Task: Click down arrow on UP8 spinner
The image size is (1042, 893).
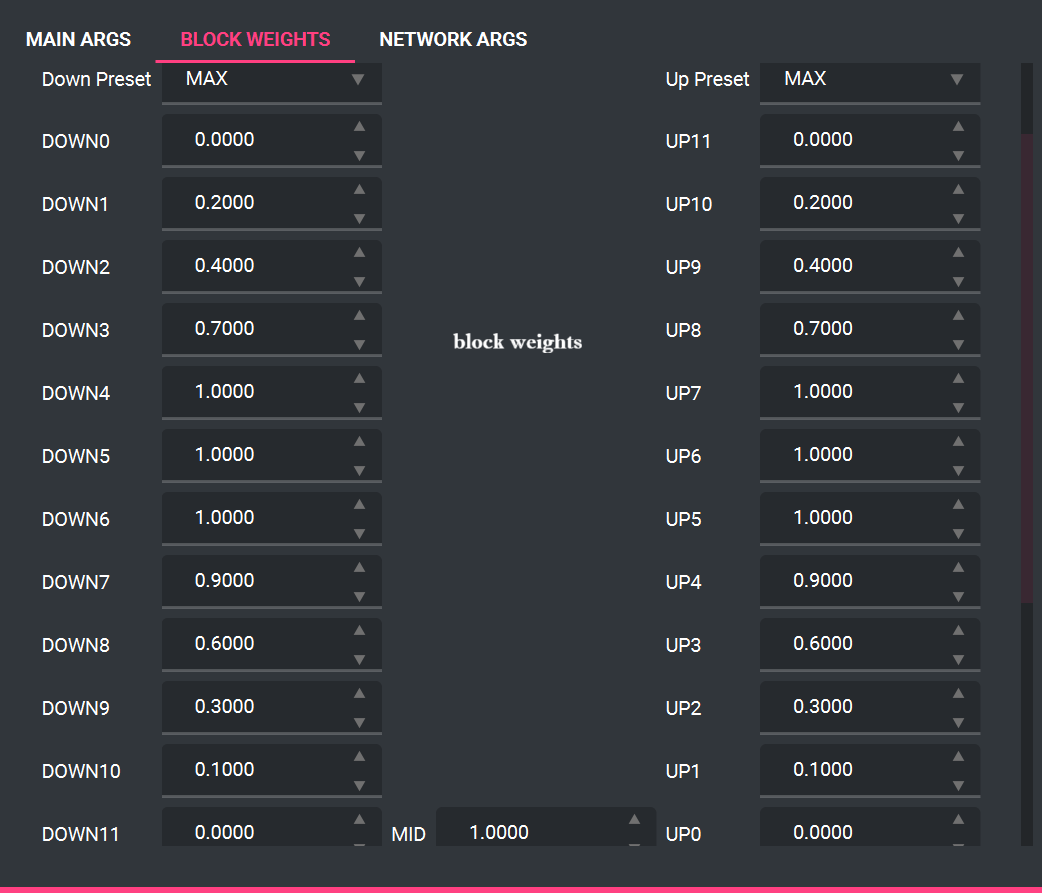Action: click(958, 345)
